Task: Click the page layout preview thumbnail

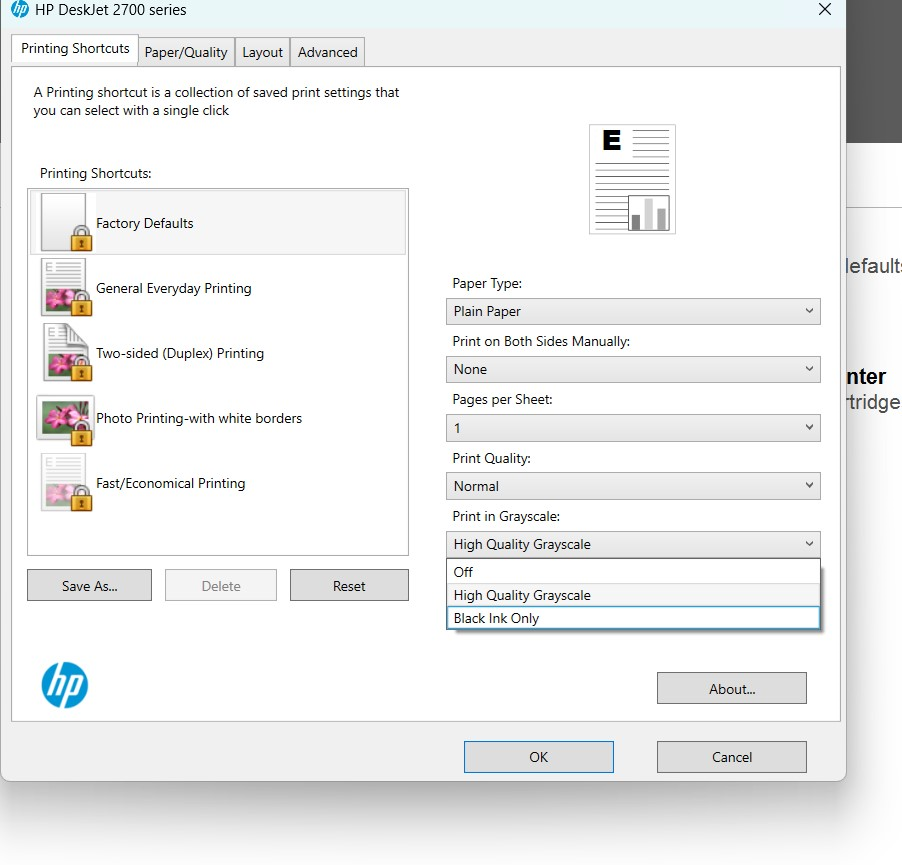Action: (x=632, y=179)
